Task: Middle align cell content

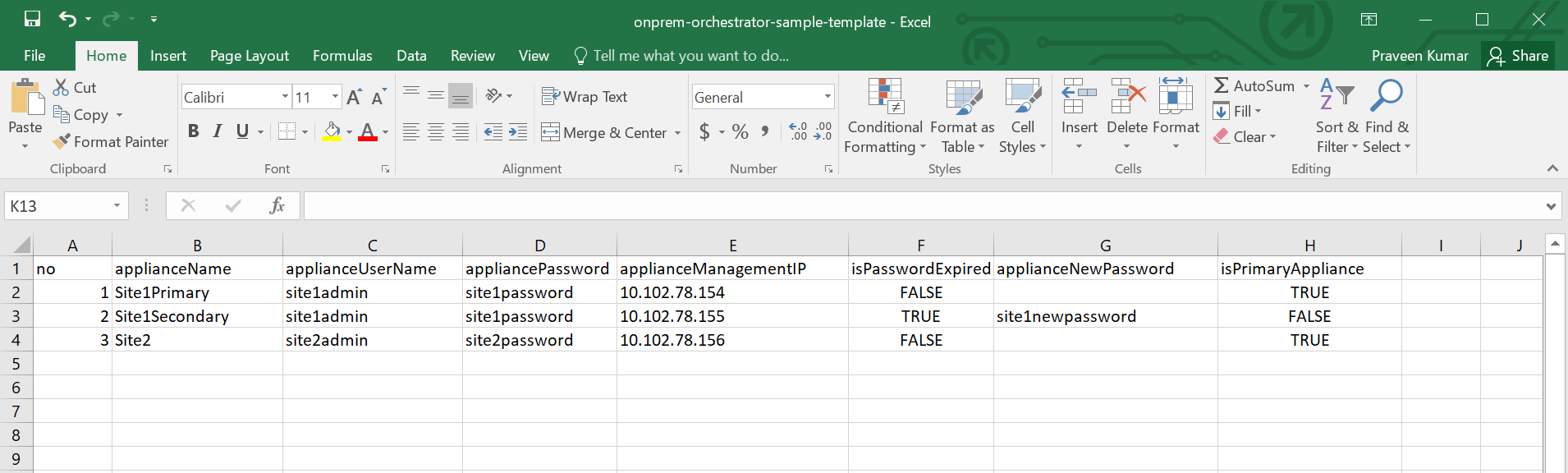Action: pyautogui.click(x=436, y=96)
